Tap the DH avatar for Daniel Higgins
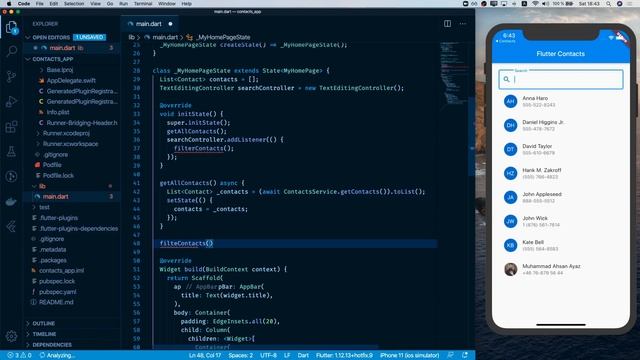 (510, 125)
